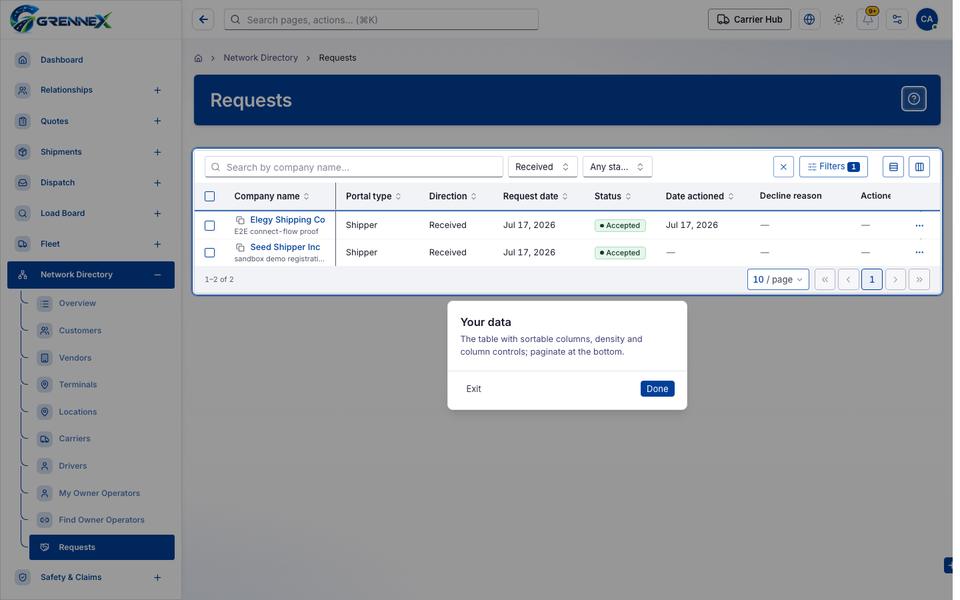Viewport: 960px width, 600px height.
Task: Select the Requests submenu item
Action: coord(102,547)
